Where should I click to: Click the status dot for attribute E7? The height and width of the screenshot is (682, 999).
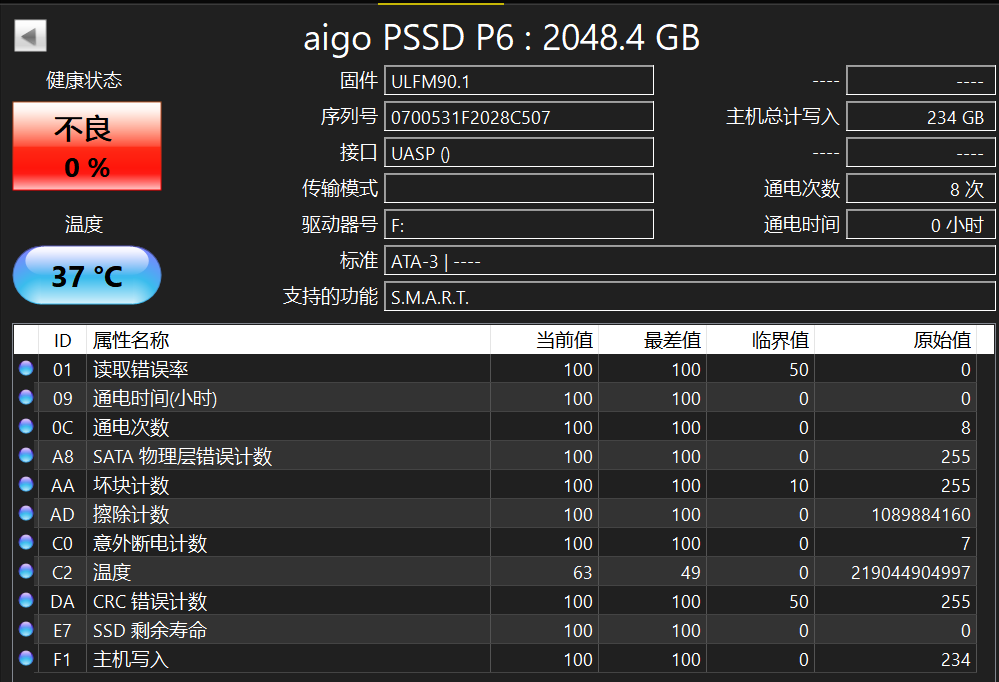26,629
